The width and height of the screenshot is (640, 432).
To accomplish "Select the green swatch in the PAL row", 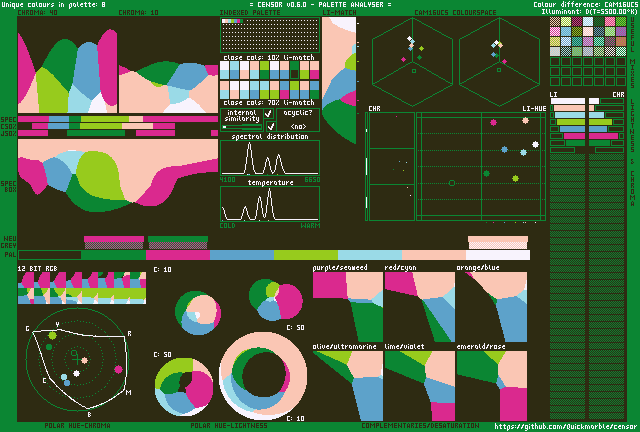I will pos(114,255).
